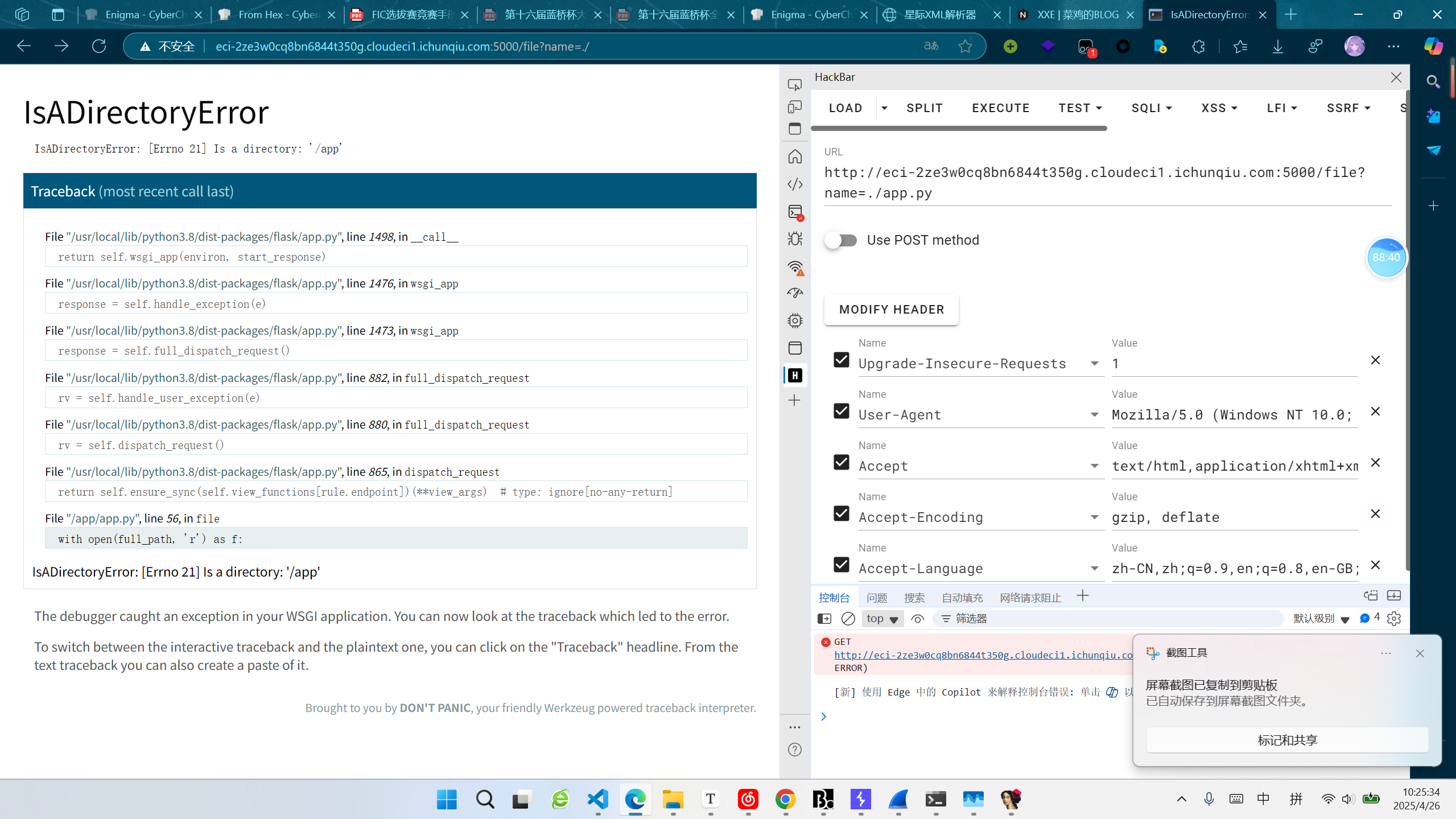Add page to favorites star icon
This screenshot has height=819, width=1456.
click(965, 46)
